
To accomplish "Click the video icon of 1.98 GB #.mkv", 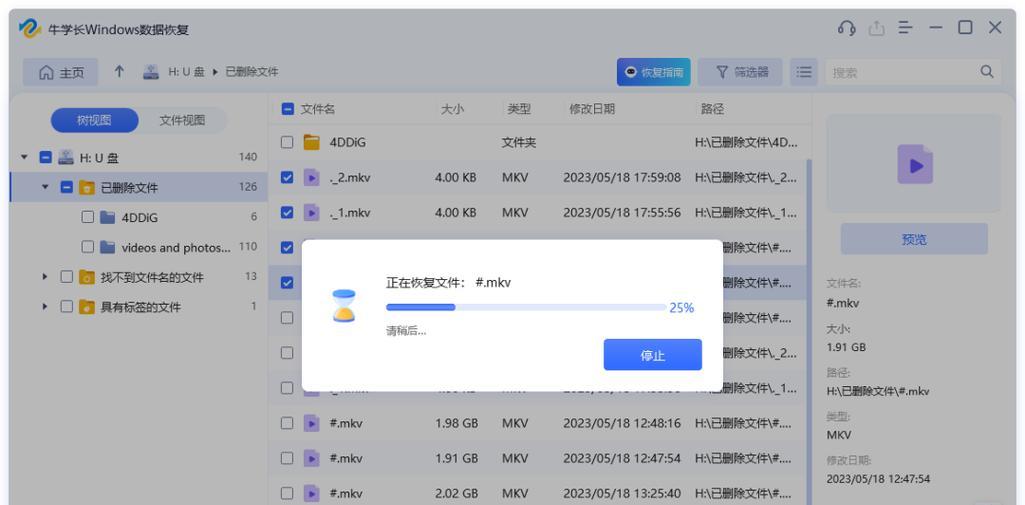I will tap(312, 423).
